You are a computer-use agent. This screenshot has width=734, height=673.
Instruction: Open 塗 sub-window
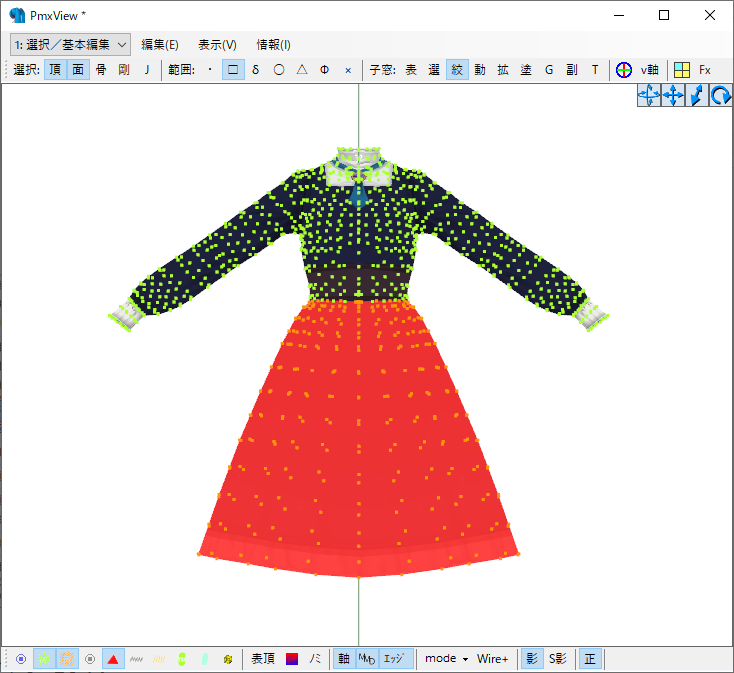[x=526, y=70]
